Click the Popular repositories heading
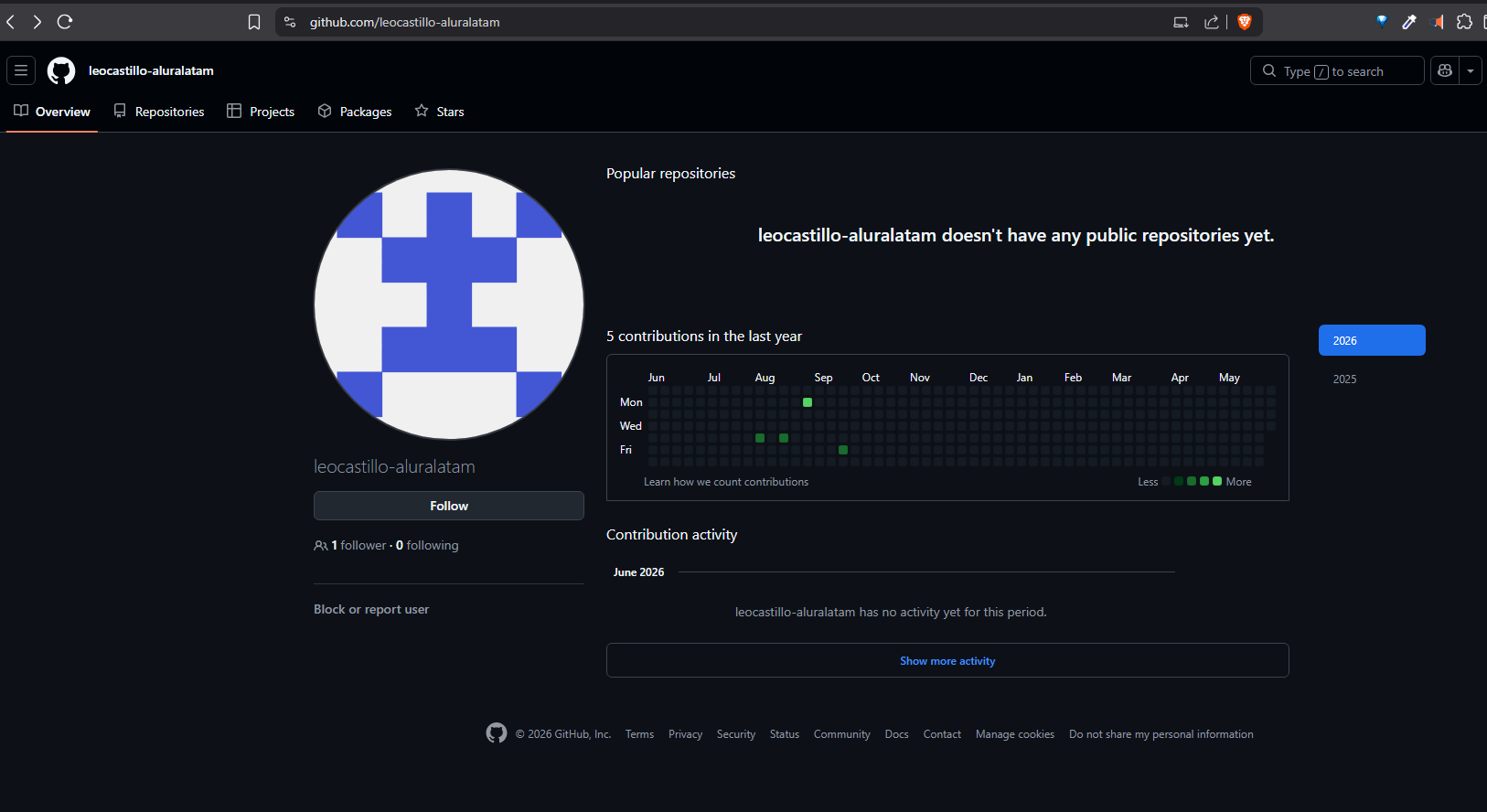1487x812 pixels. pos(670,174)
